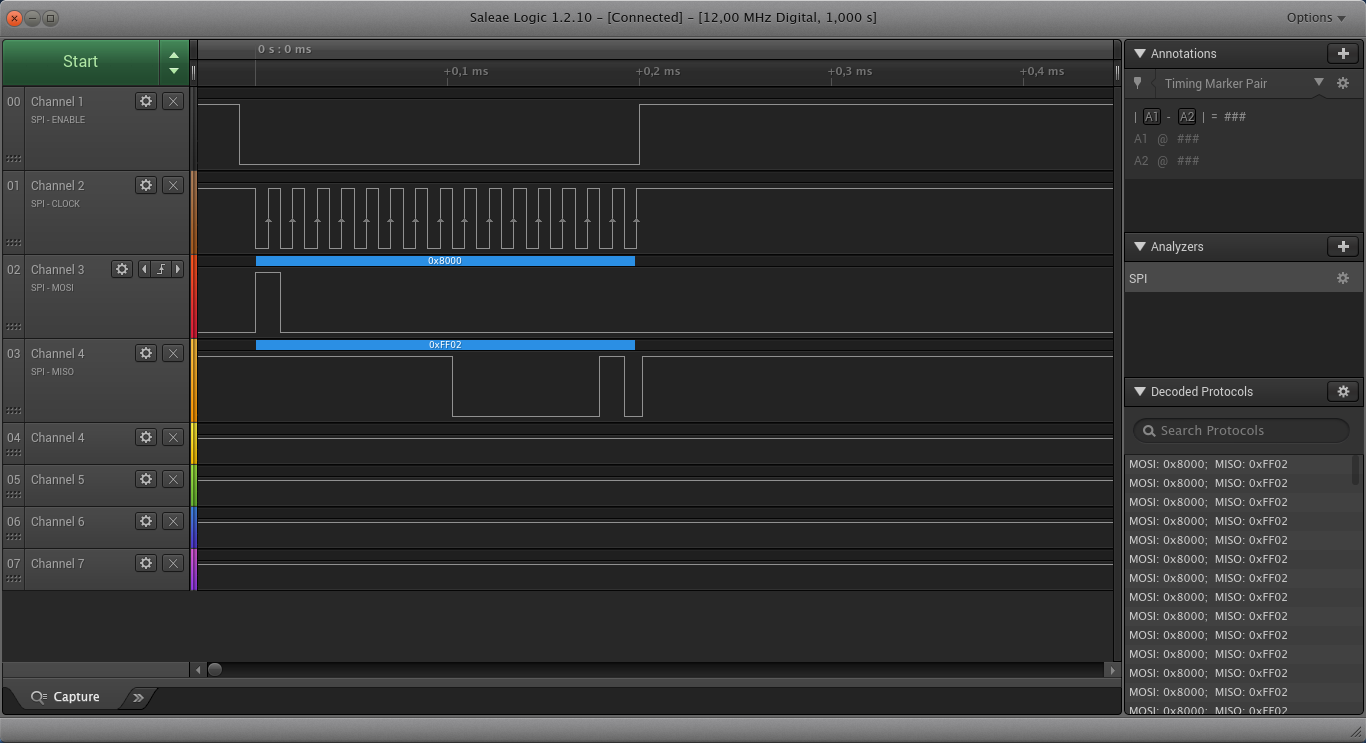Start capture with the green Start button
1366x743 pixels.
click(x=80, y=62)
